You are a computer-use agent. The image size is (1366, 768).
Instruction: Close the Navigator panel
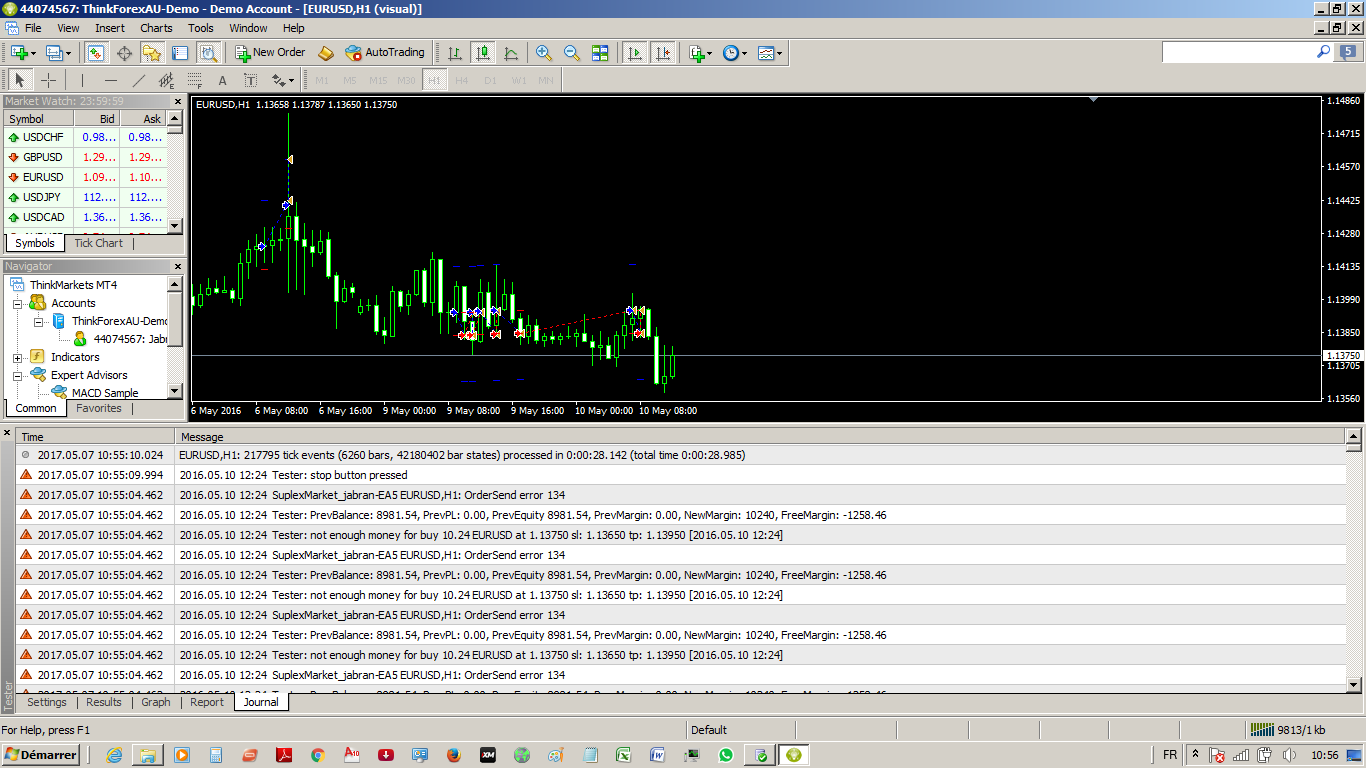(178, 266)
